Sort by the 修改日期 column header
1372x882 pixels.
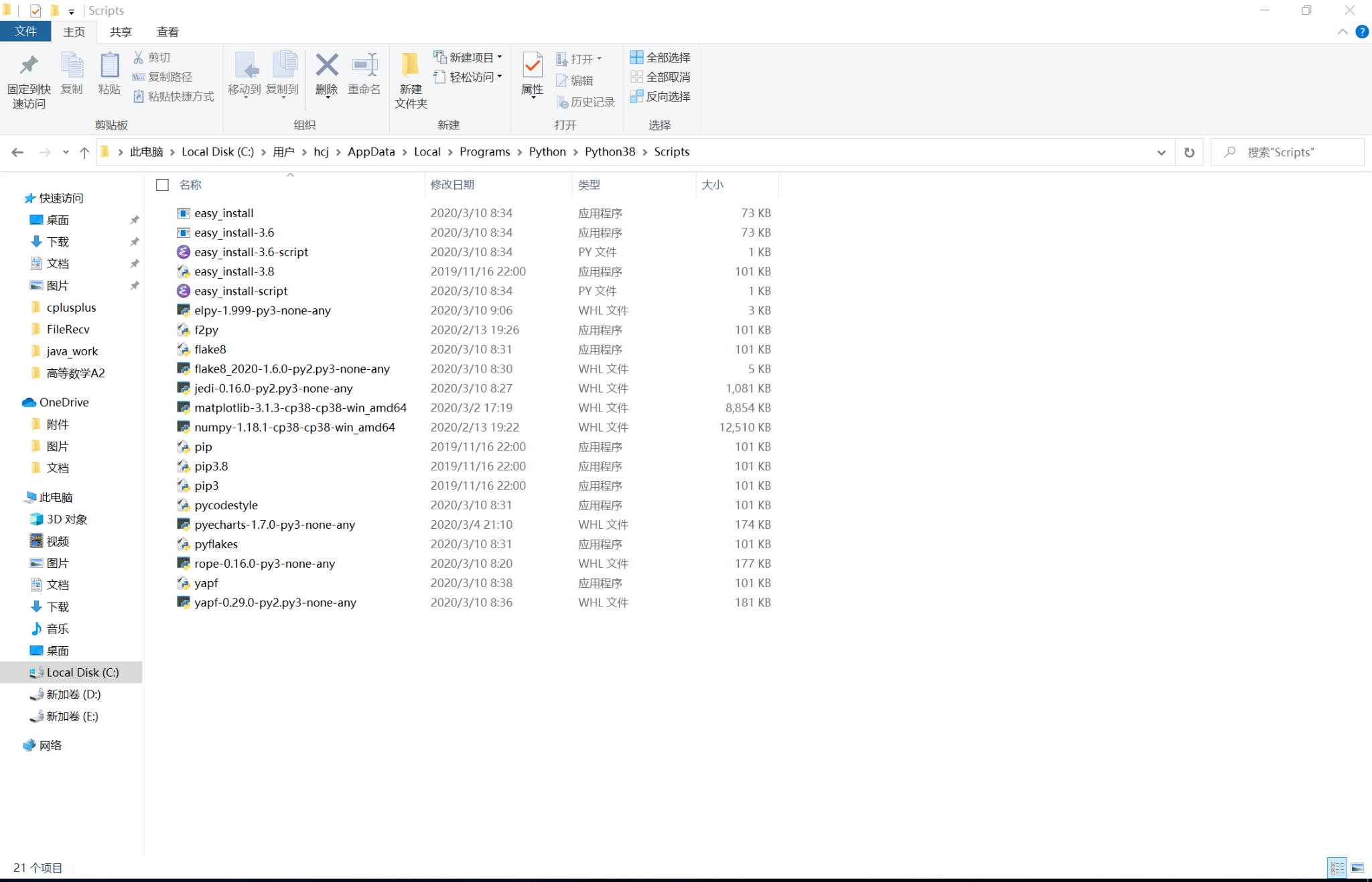452,184
